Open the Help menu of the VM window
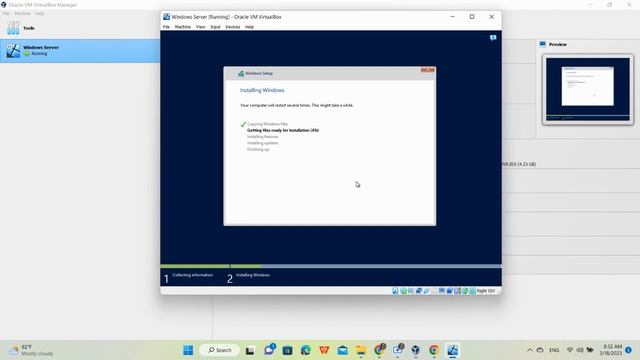The height and width of the screenshot is (360, 640). [249, 27]
